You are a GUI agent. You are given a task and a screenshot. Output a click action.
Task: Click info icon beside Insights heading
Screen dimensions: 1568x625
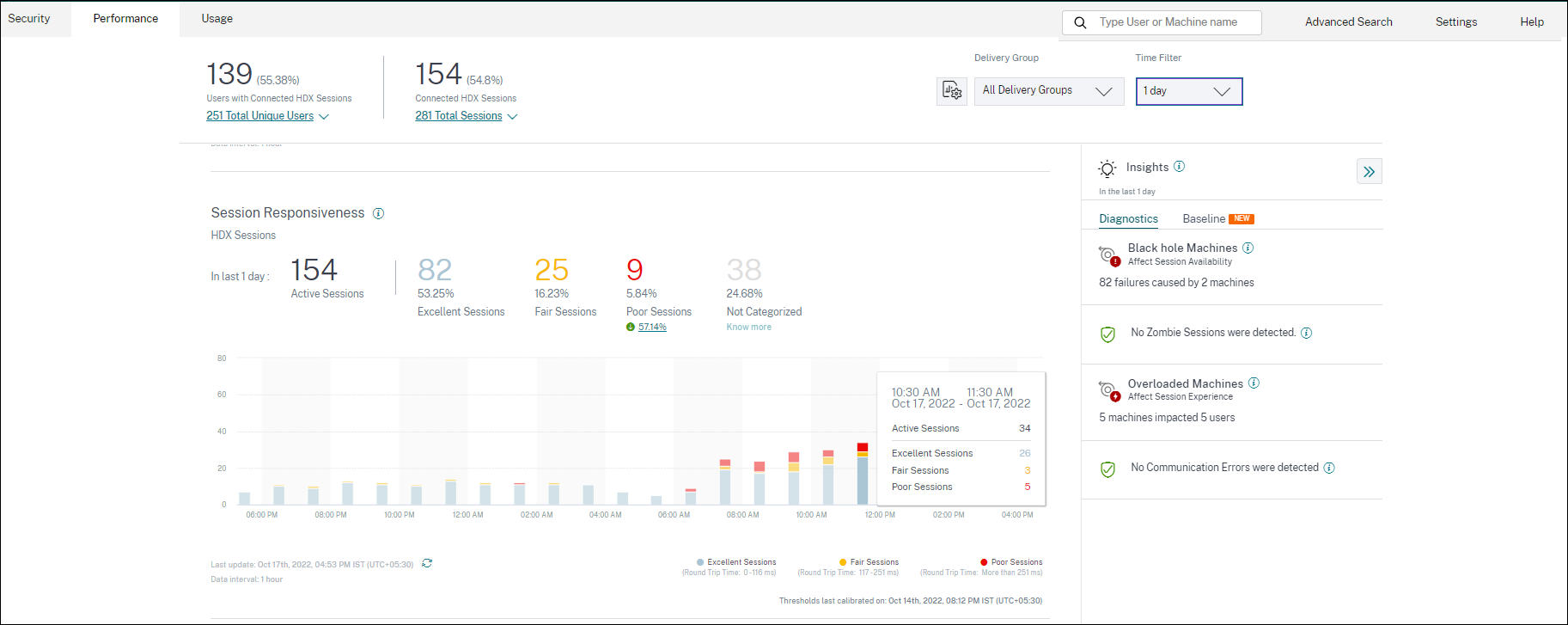tap(1180, 167)
